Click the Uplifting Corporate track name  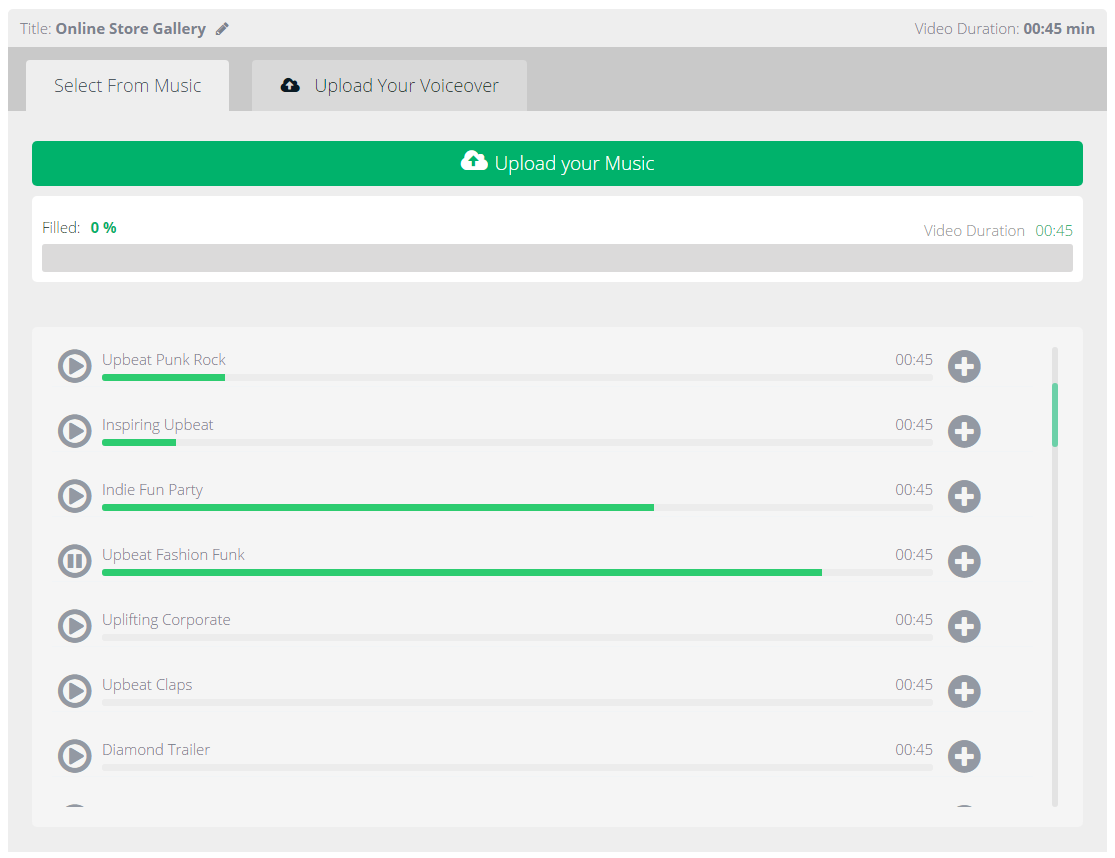[166, 620]
